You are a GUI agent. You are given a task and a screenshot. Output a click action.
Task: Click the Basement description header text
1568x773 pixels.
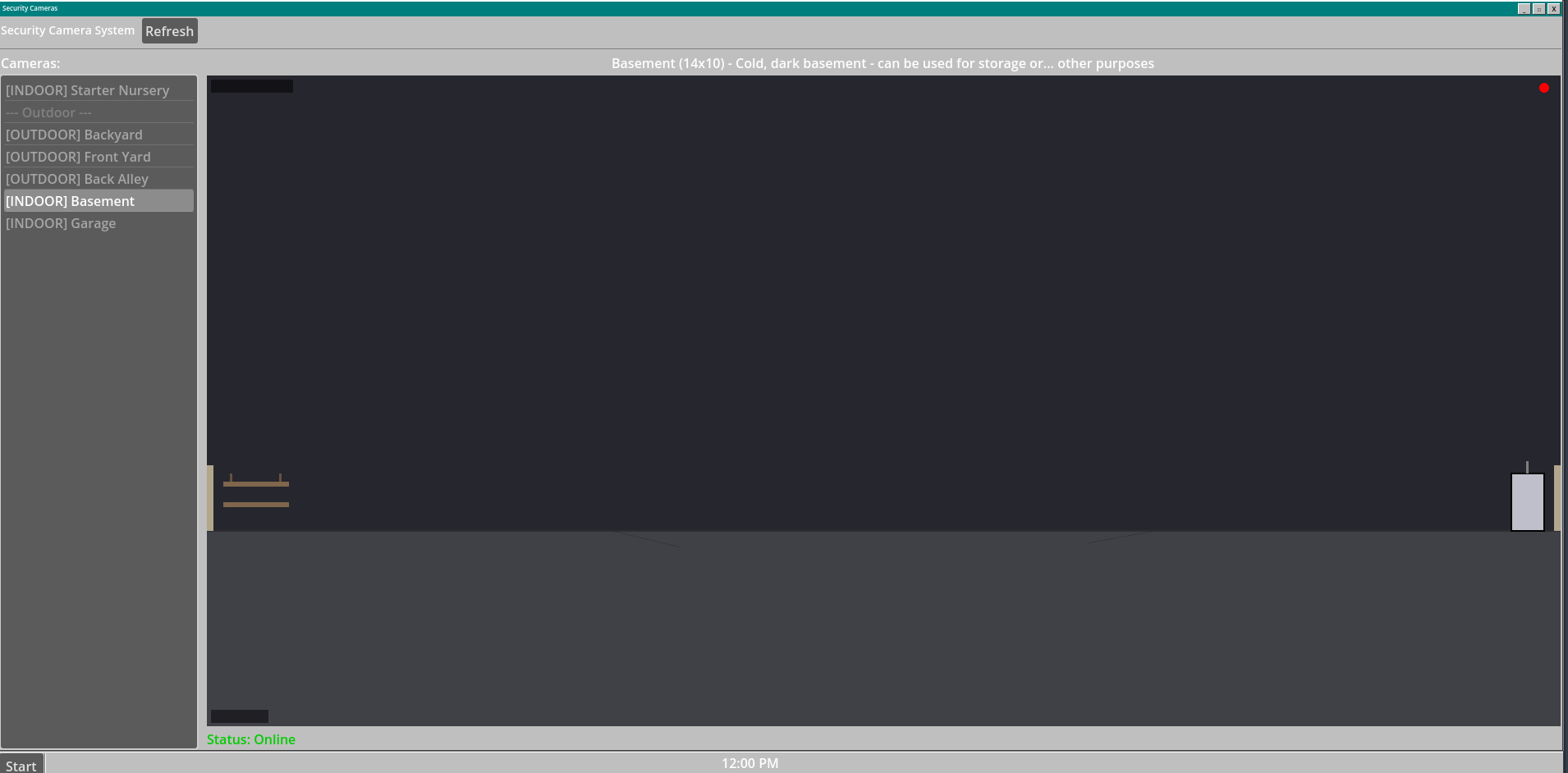click(x=883, y=63)
